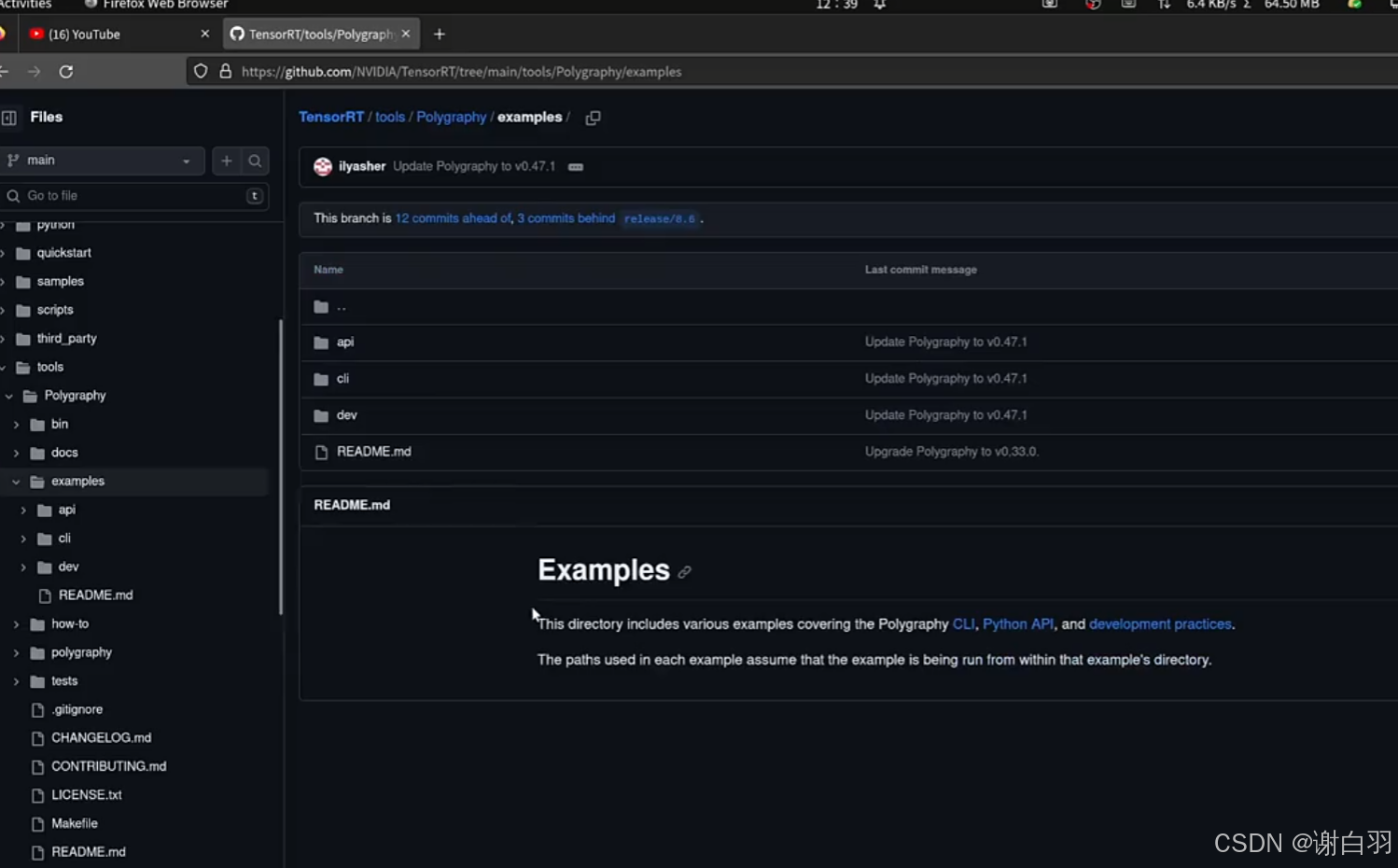The image size is (1398, 868).
Task: Click the file tree scrollbar
Action: tap(280, 467)
